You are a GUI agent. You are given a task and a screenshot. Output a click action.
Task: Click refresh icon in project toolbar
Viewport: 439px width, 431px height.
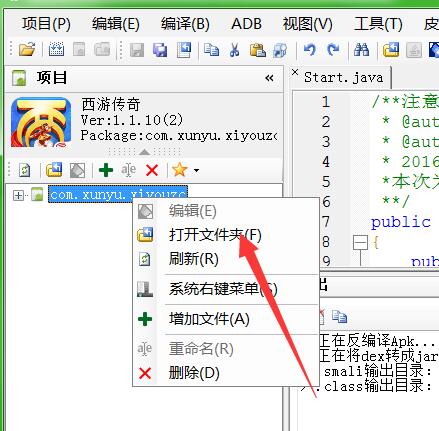pyautogui.click(x=24, y=170)
